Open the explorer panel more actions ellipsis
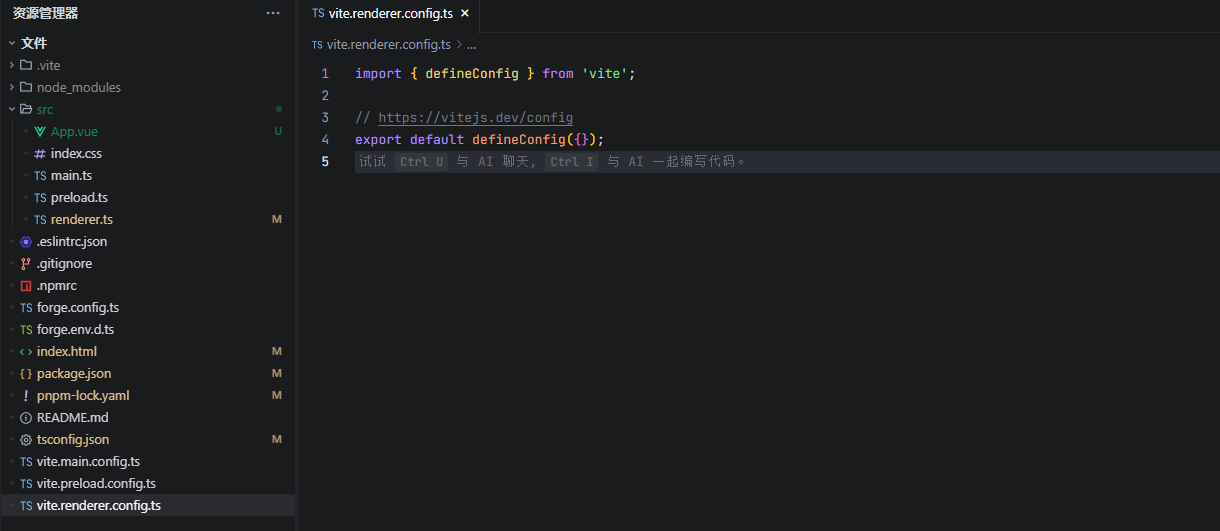Viewport: 1220px width, 531px height. [x=273, y=13]
